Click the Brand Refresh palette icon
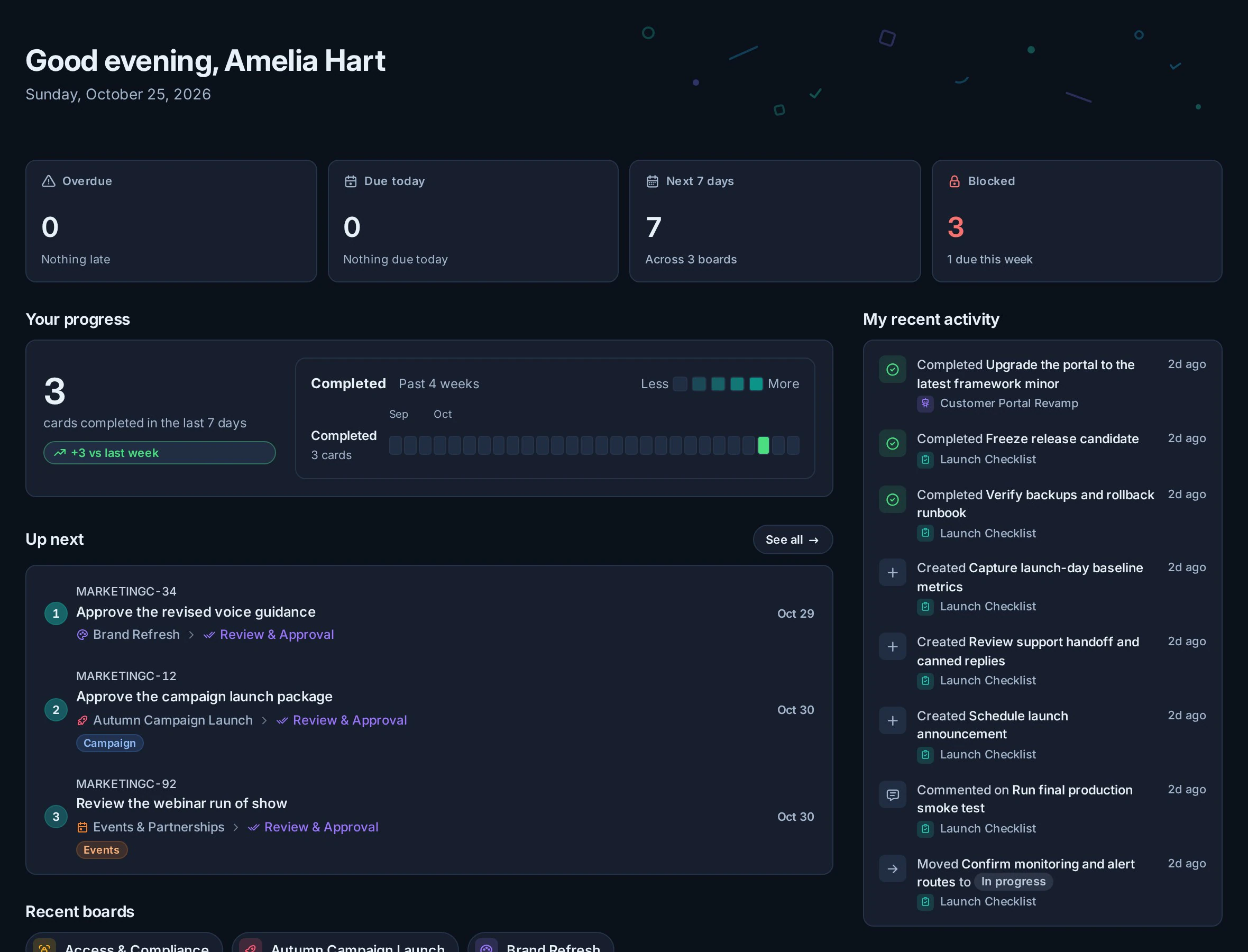This screenshot has width=1248, height=952. click(x=82, y=635)
